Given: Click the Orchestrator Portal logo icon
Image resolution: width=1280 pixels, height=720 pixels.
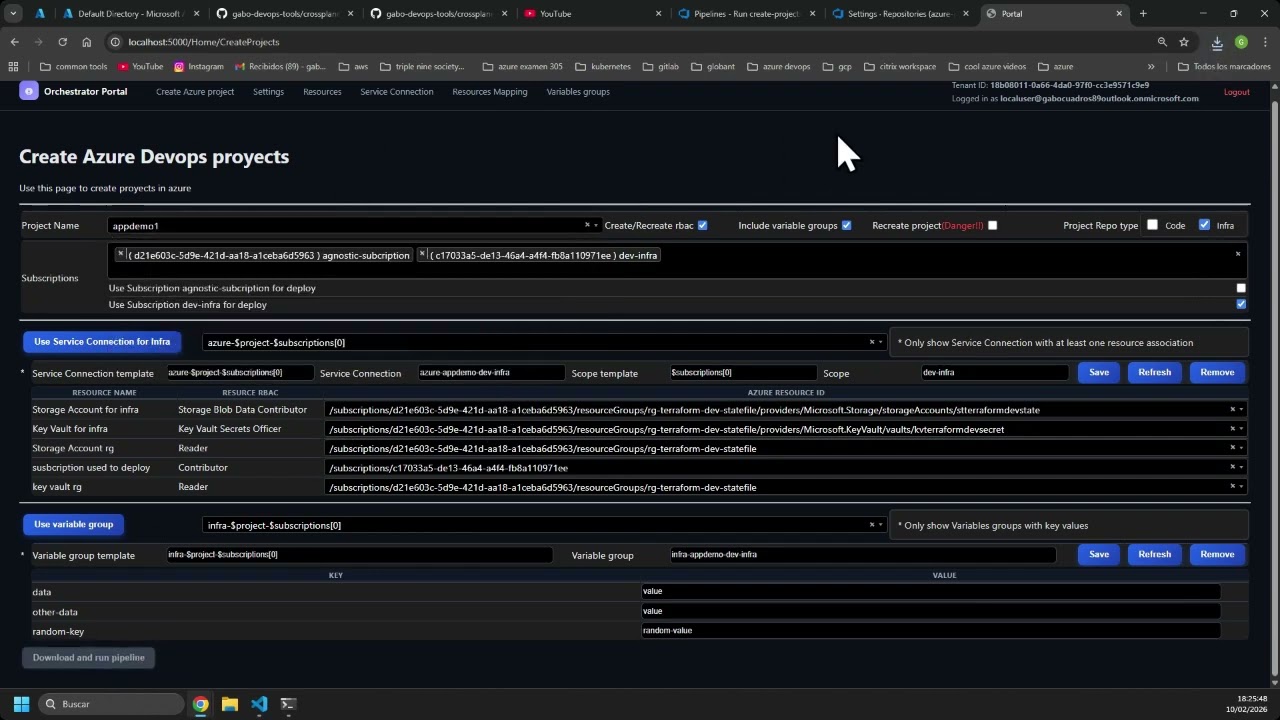Looking at the screenshot, I should pos(28,91).
